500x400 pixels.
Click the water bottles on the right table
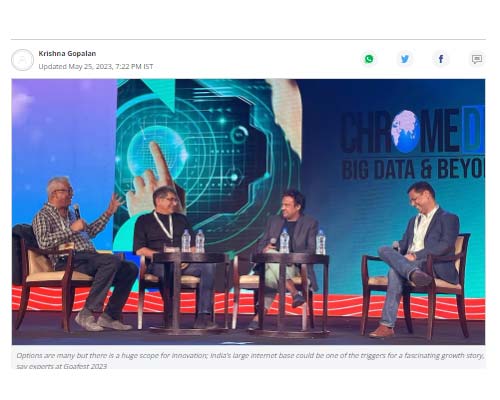point(302,241)
